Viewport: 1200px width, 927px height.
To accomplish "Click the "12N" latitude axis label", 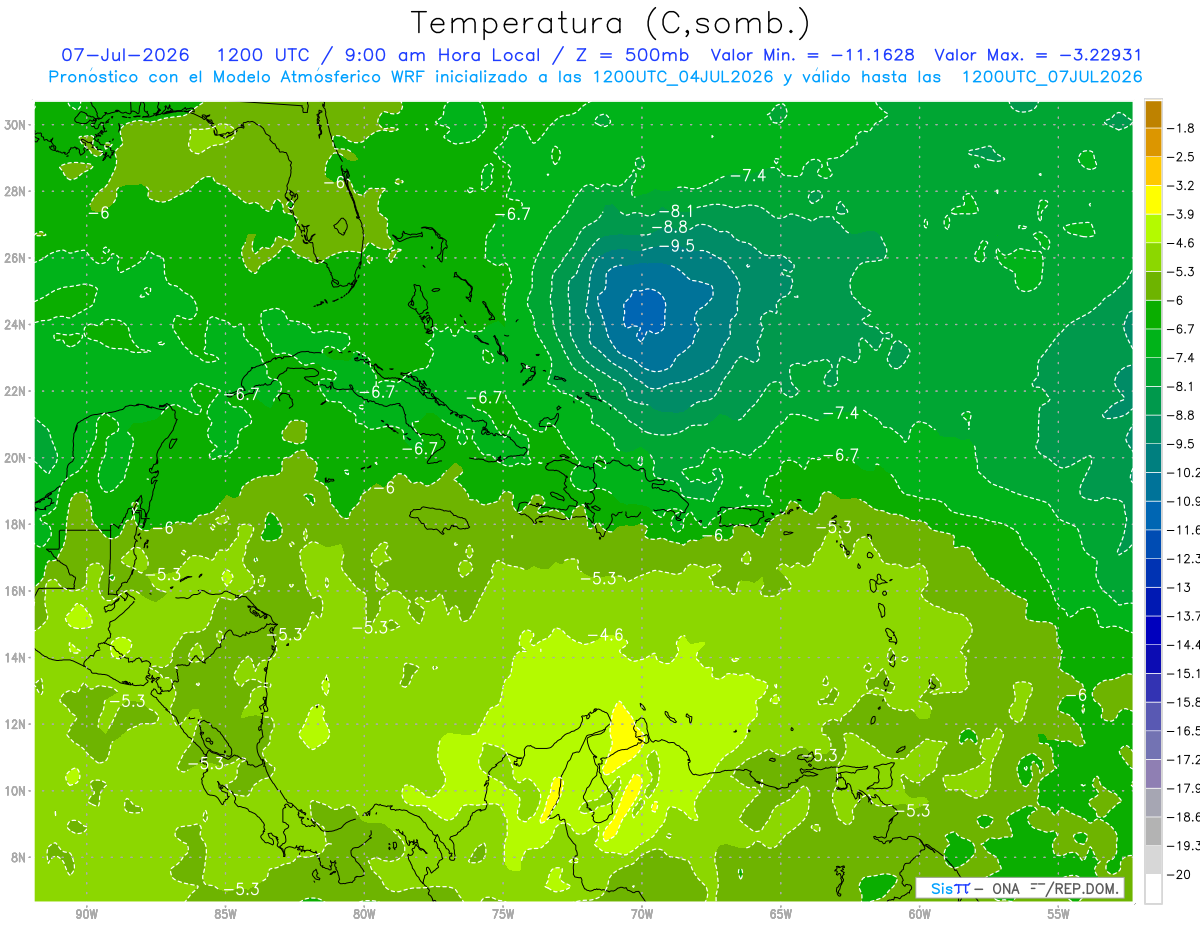I will [17, 724].
